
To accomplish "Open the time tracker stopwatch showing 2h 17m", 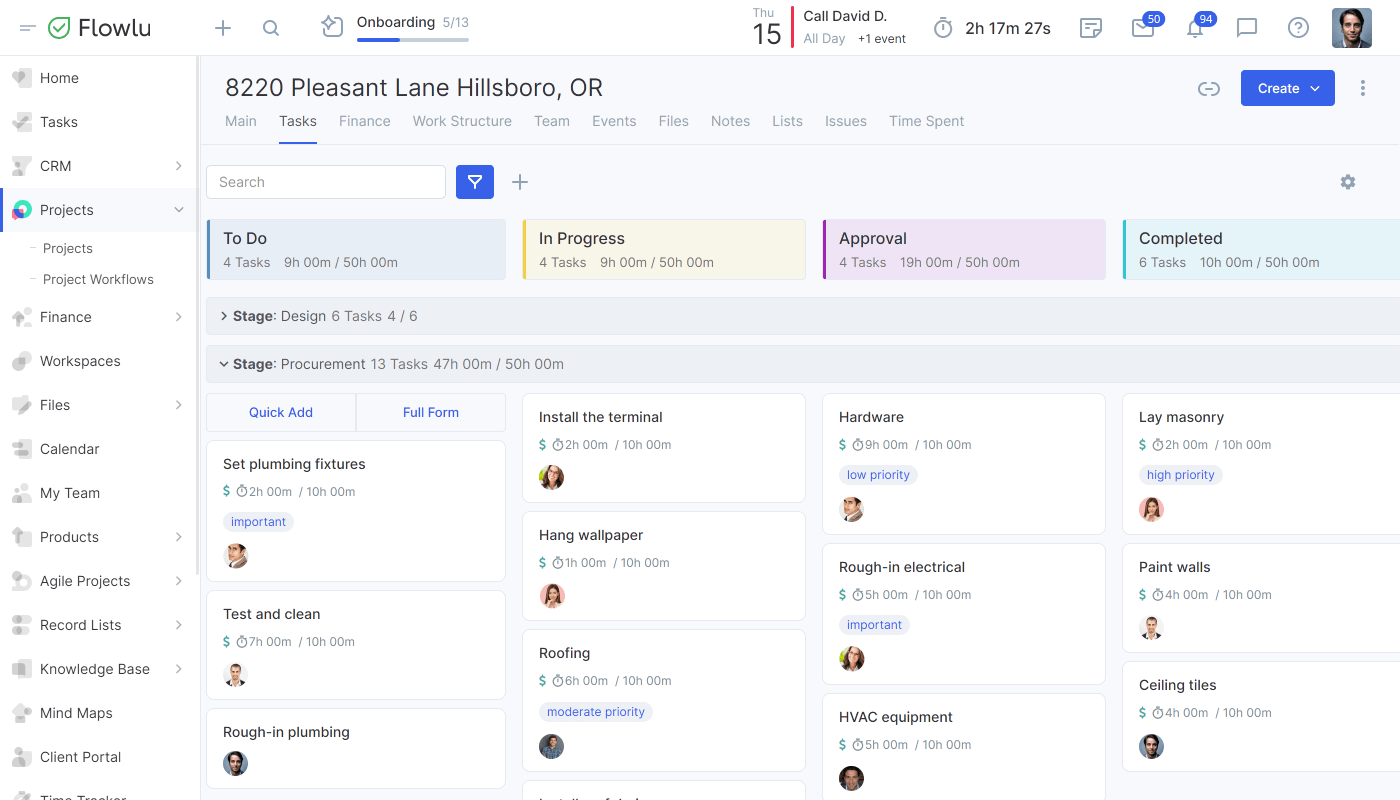I will [x=991, y=28].
